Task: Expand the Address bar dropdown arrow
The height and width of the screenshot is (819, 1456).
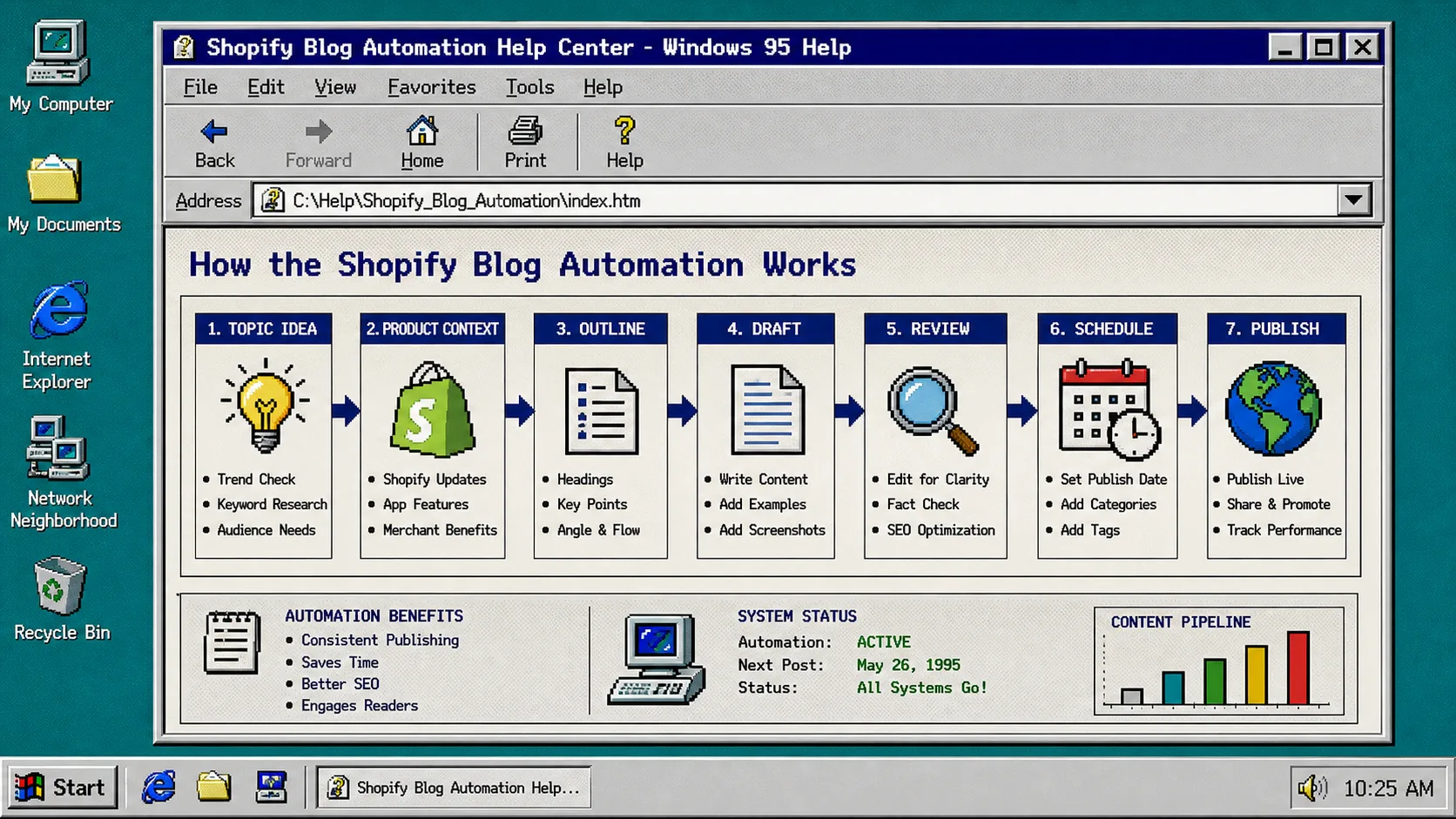Action: coord(1353,200)
